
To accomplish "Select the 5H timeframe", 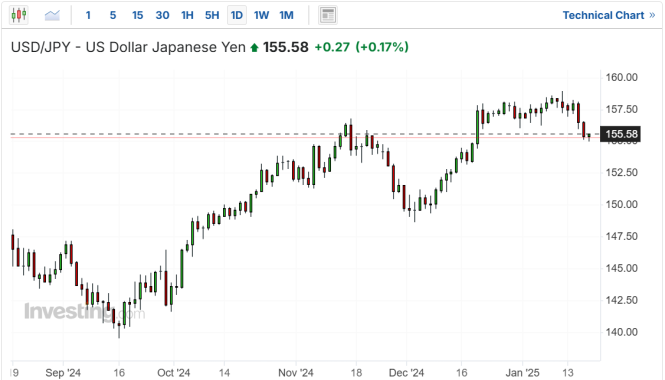I will click(x=212, y=16).
